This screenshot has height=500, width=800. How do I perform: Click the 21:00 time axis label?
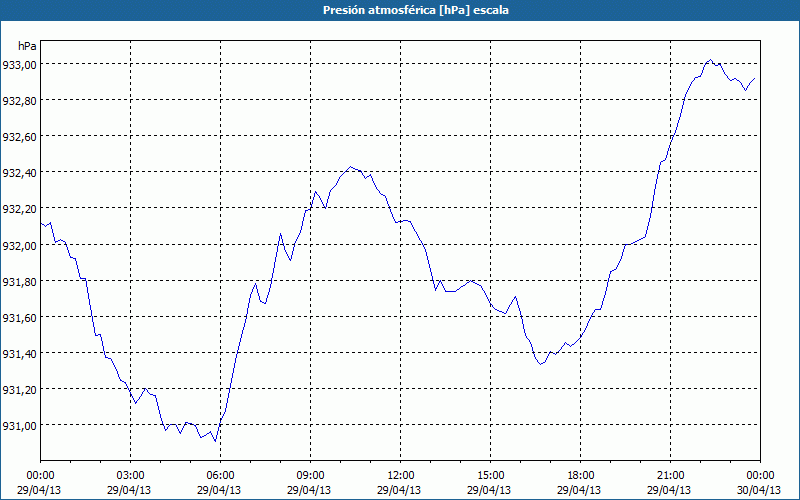[x=670, y=476]
